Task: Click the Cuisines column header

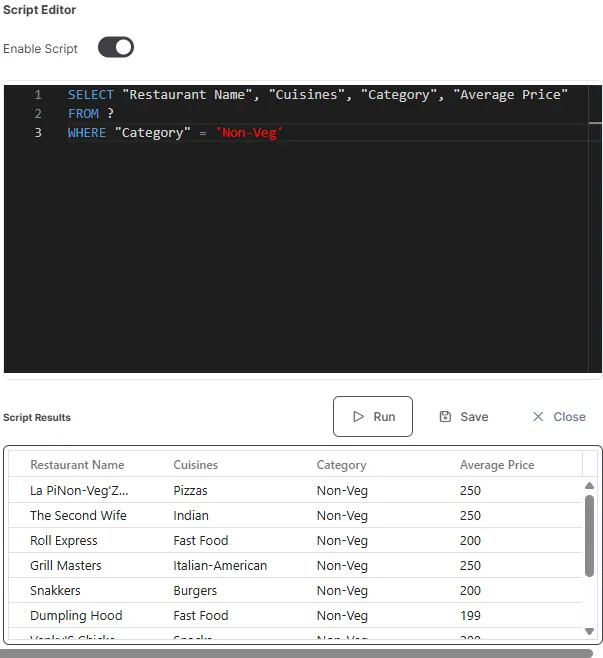Action: [195, 465]
